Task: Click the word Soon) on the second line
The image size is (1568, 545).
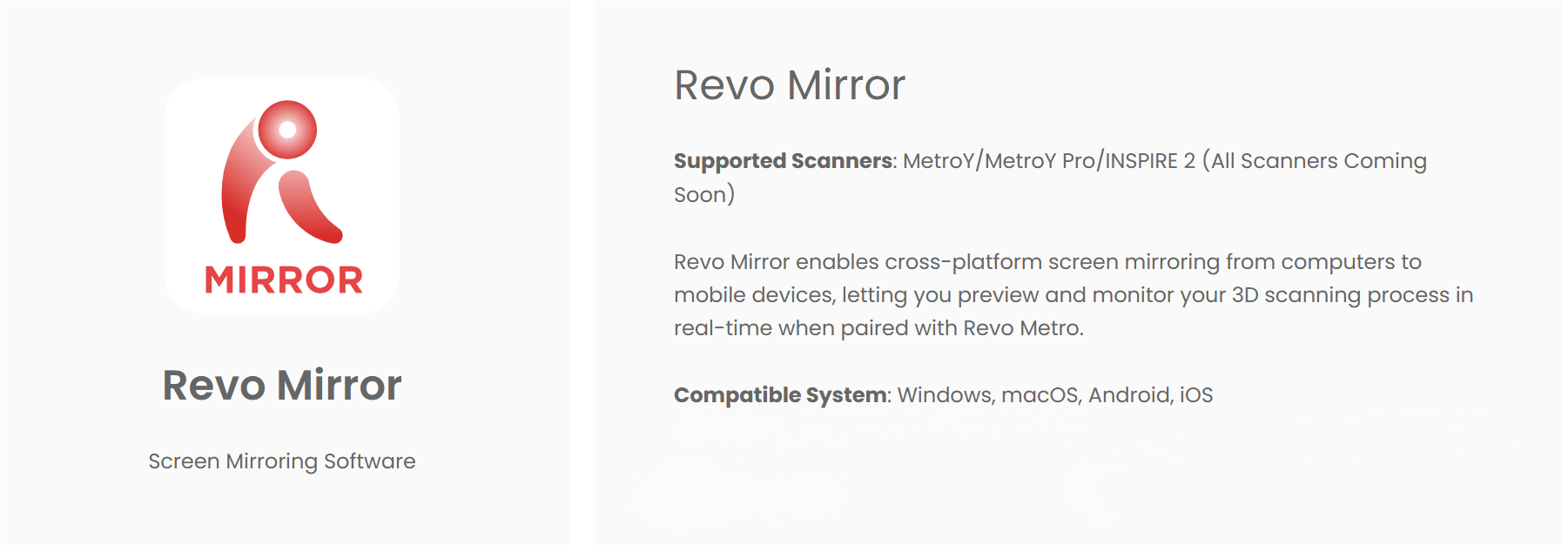Action: tap(704, 194)
